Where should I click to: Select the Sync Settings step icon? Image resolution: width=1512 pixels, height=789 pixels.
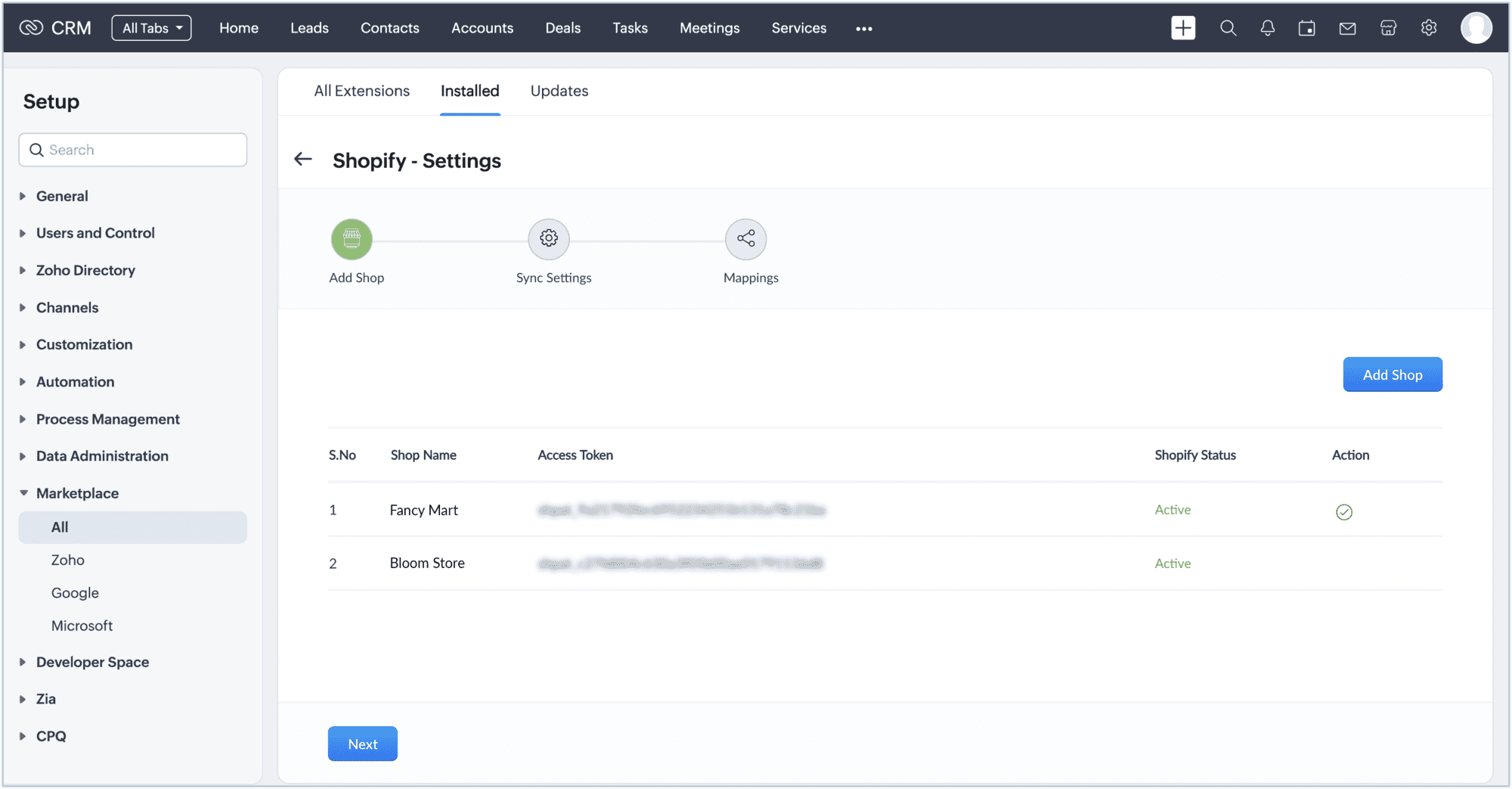tap(549, 239)
